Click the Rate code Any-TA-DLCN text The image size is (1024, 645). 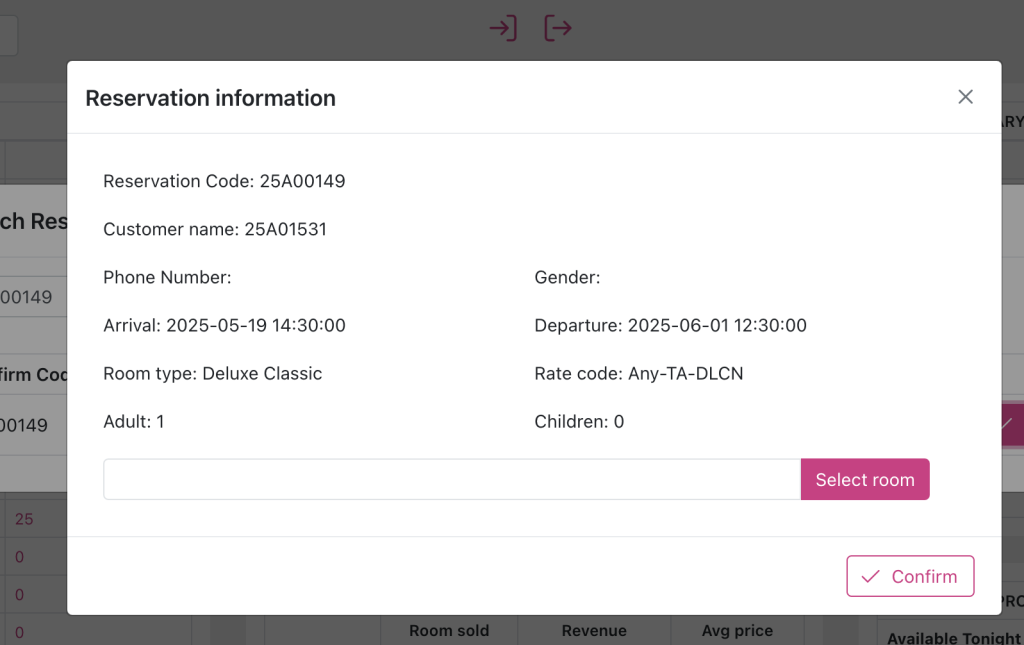click(638, 373)
